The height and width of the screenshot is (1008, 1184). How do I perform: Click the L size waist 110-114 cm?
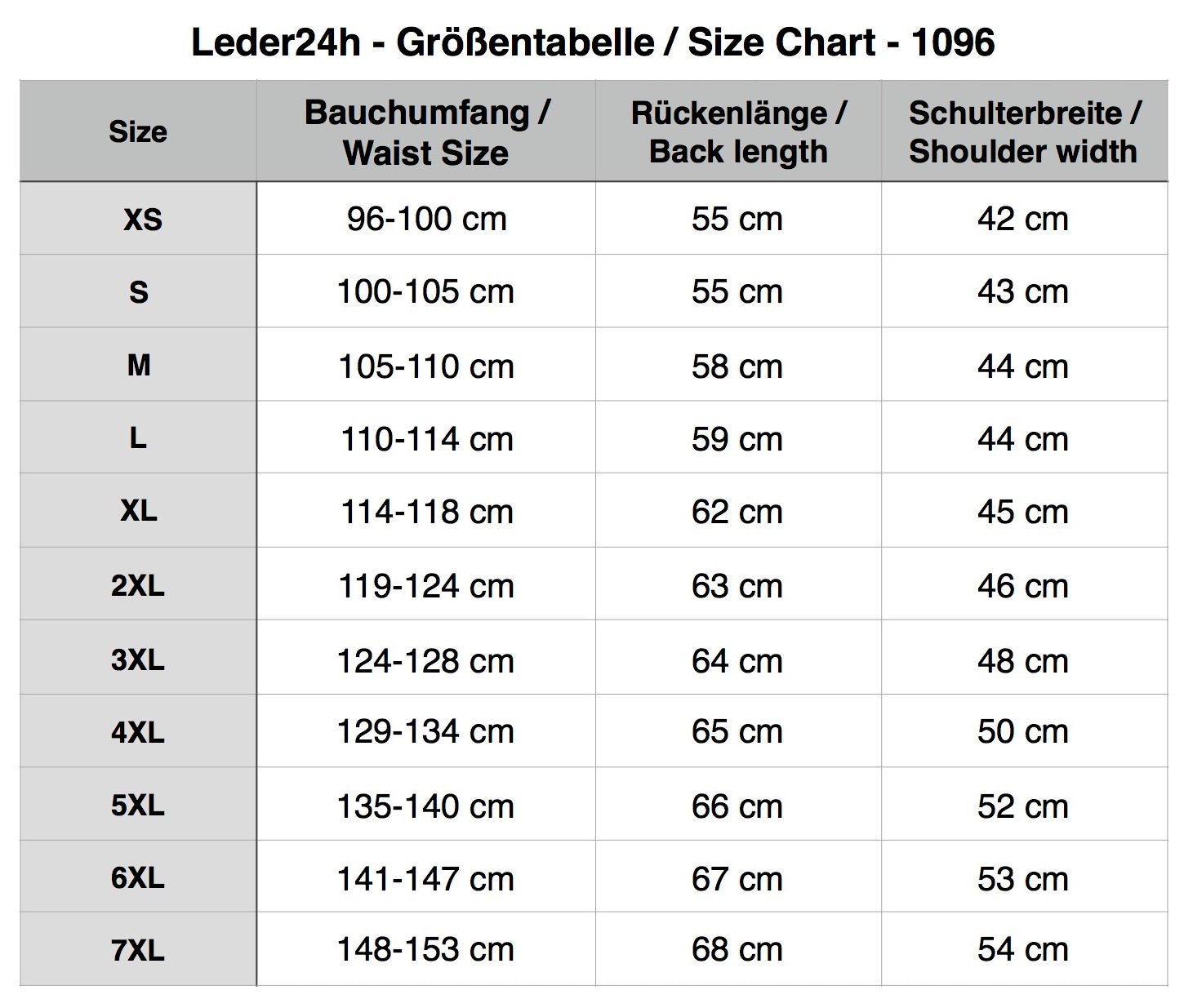point(426,439)
